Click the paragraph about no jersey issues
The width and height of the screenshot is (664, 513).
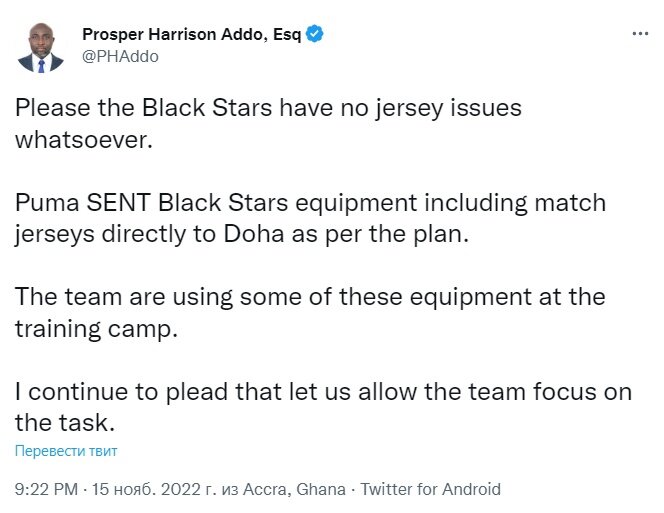tap(268, 122)
